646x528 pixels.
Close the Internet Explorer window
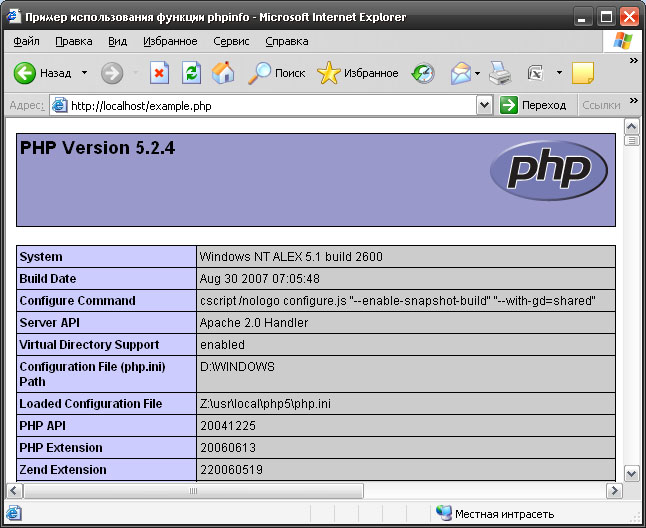[x=630, y=17]
